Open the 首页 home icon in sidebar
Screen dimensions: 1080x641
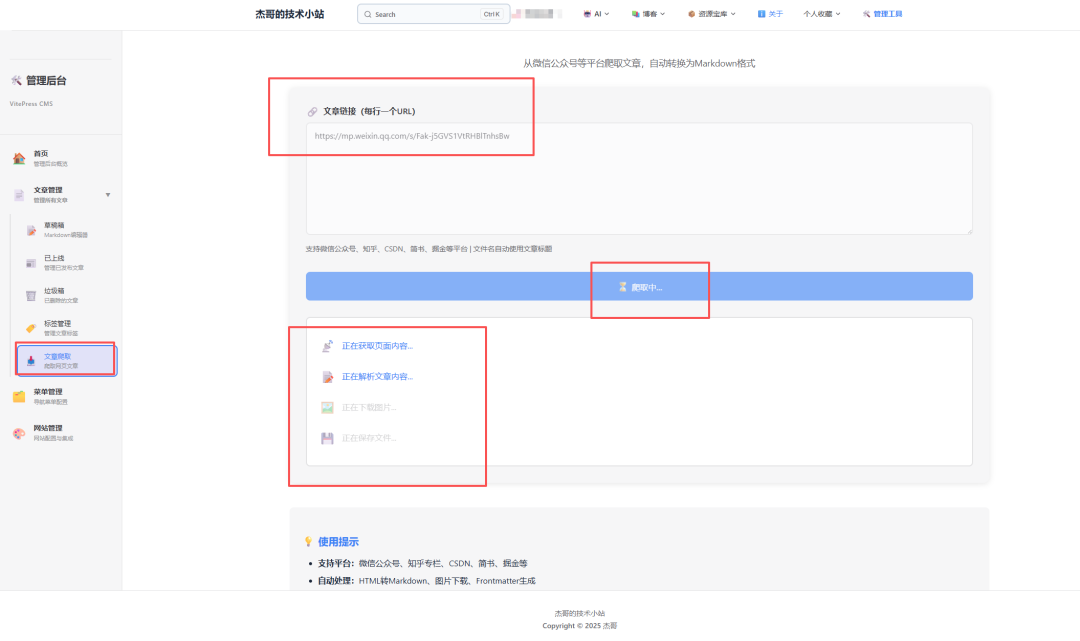(19, 158)
